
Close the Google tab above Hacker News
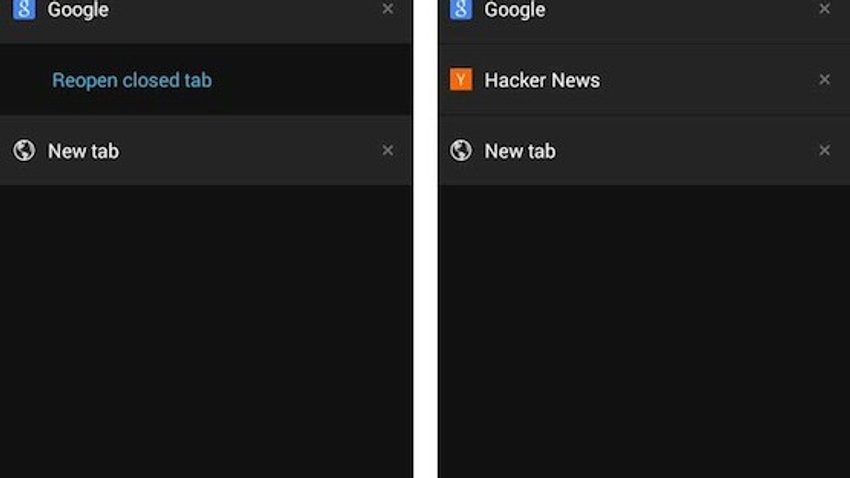[825, 8]
